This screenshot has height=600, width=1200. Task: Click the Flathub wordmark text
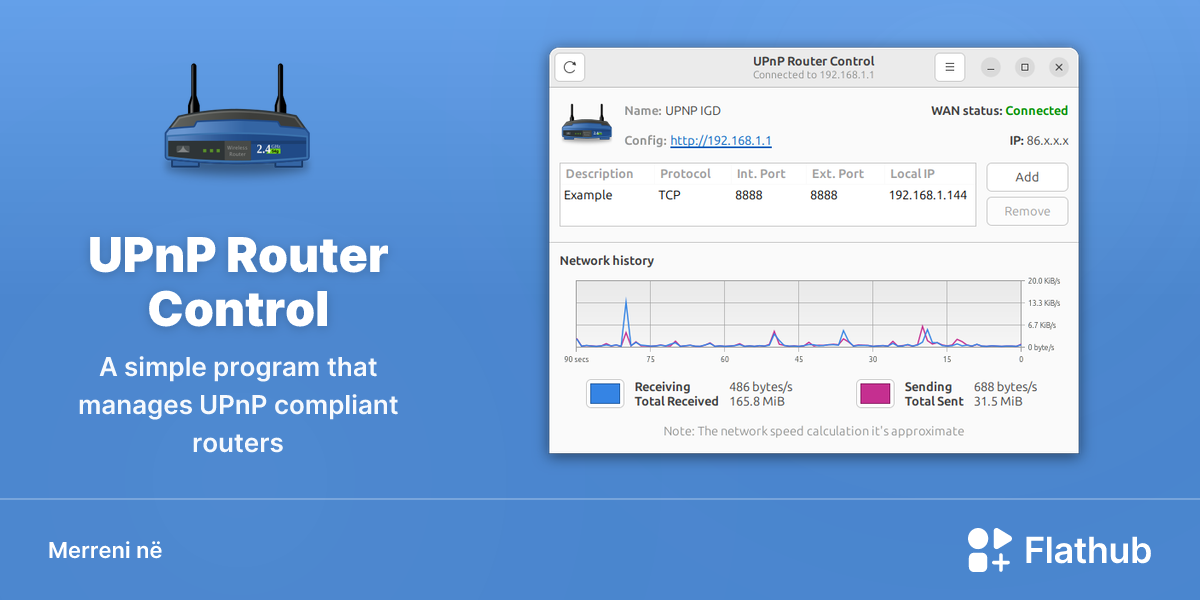[x=1088, y=551]
